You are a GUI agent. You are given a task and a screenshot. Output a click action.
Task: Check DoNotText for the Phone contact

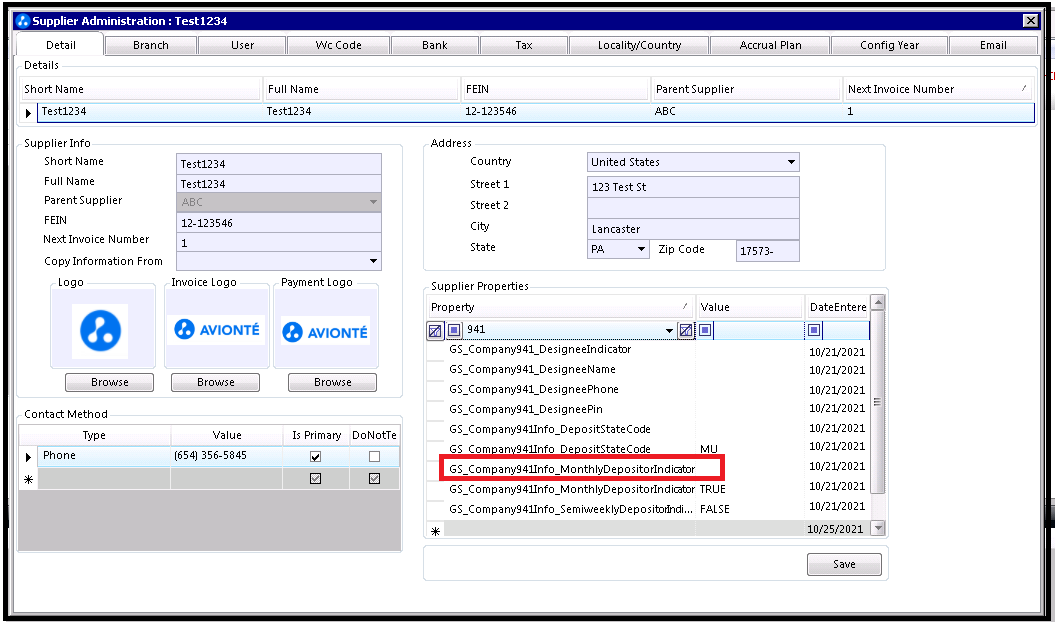[374, 457]
